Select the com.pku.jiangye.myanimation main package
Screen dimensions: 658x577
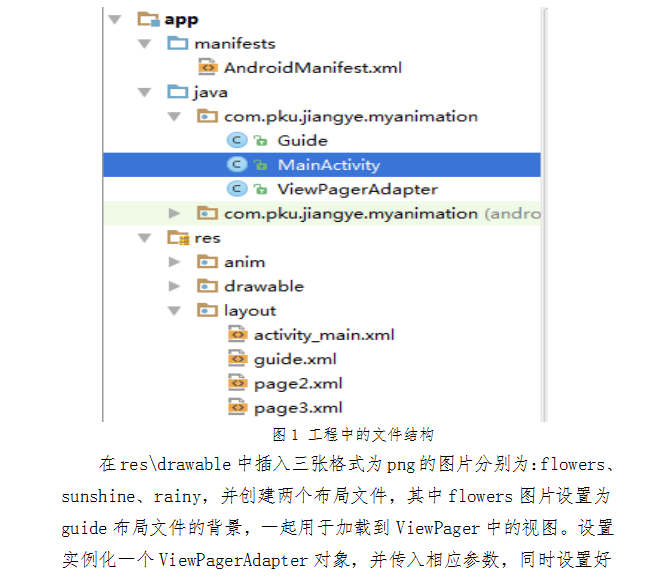350,117
